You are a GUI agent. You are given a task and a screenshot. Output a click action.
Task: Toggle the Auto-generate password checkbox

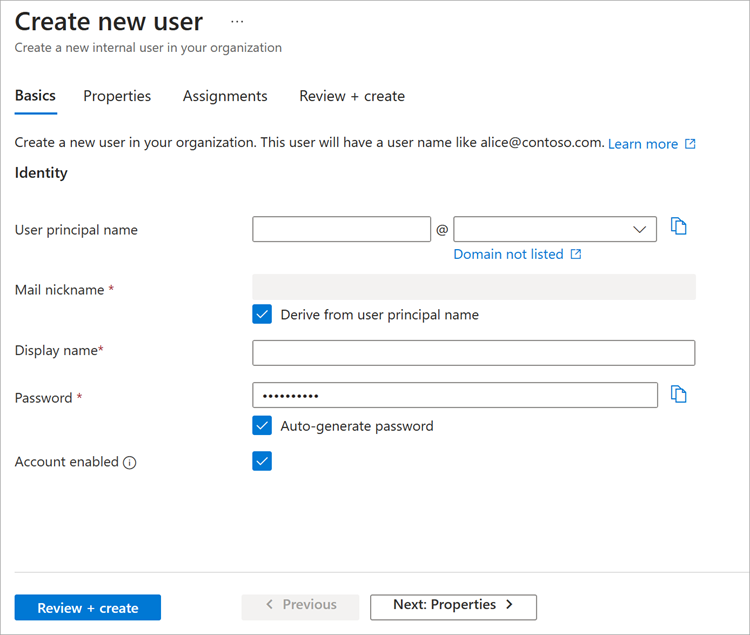point(262,425)
